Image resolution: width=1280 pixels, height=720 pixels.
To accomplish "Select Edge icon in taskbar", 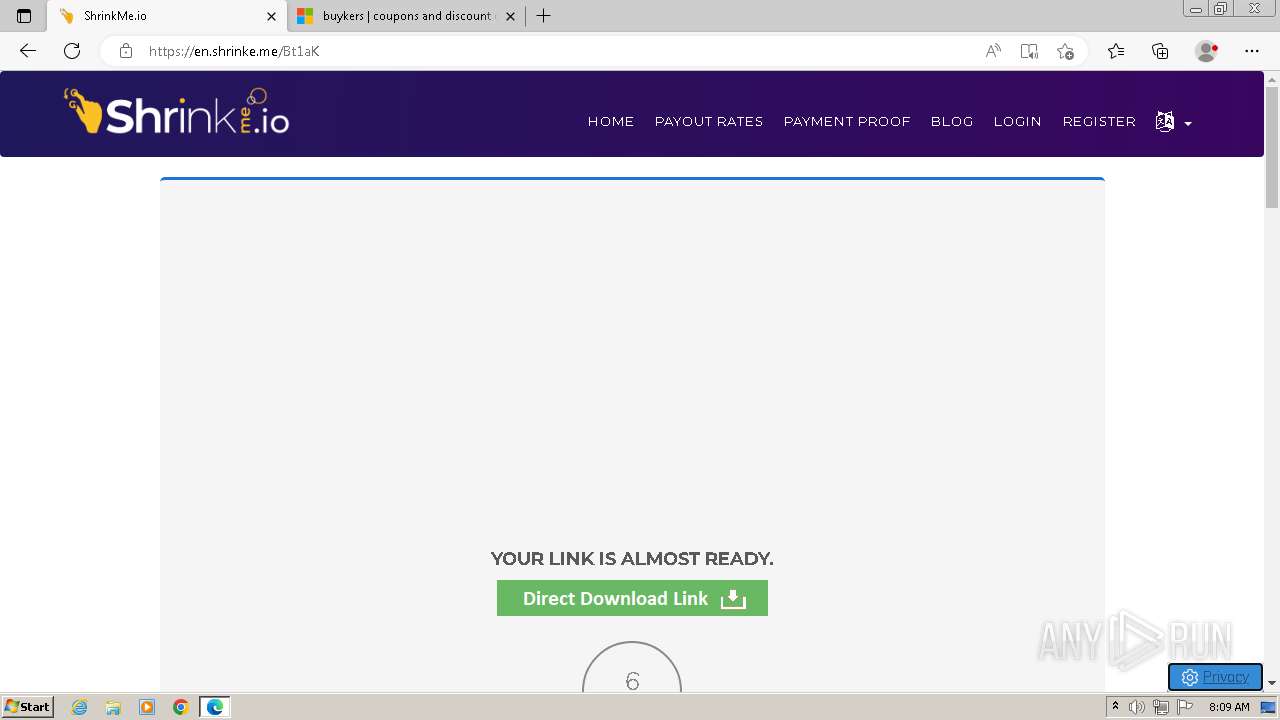I will (x=215, y=707).
